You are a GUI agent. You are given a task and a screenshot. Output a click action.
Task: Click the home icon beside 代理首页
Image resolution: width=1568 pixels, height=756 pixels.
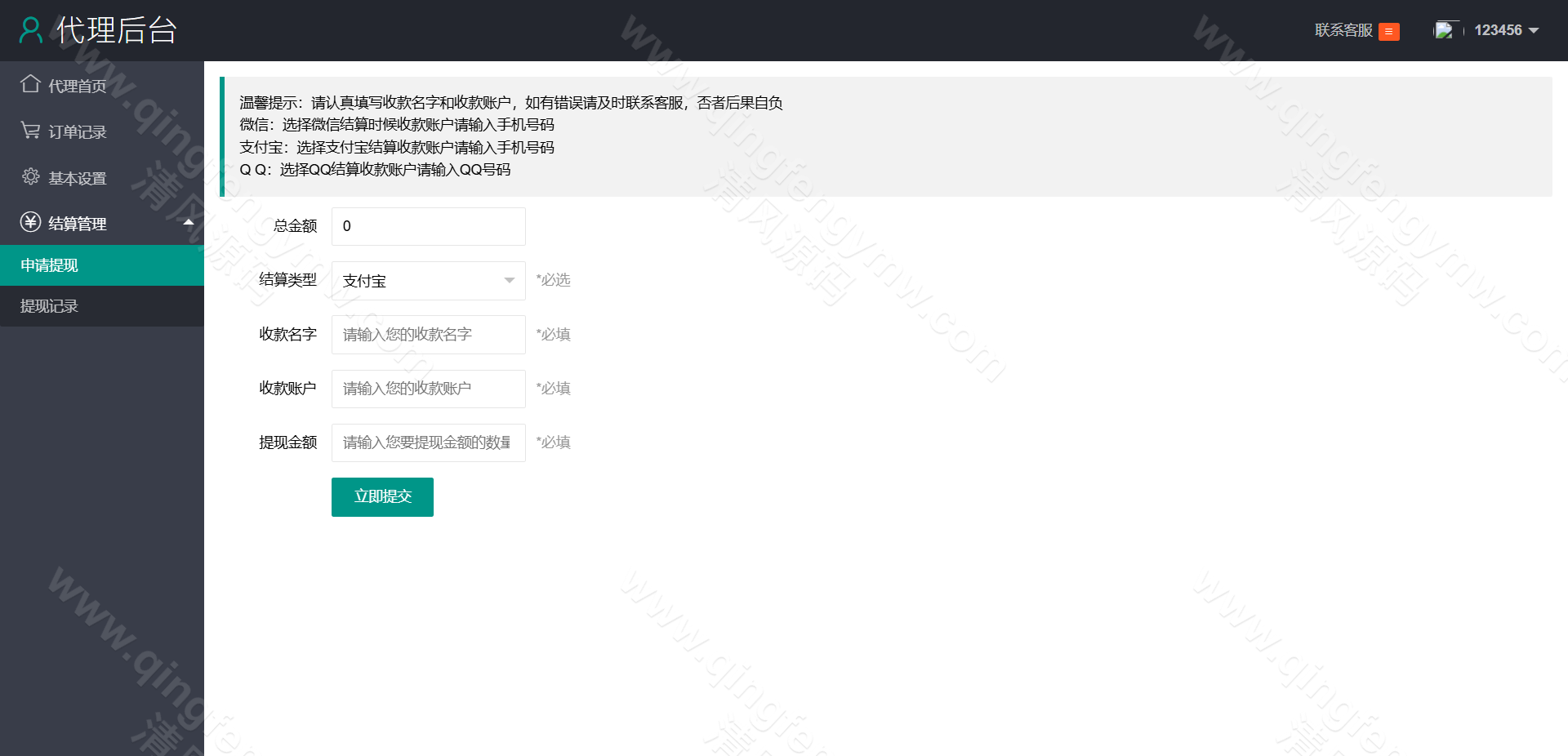point(30,84)
